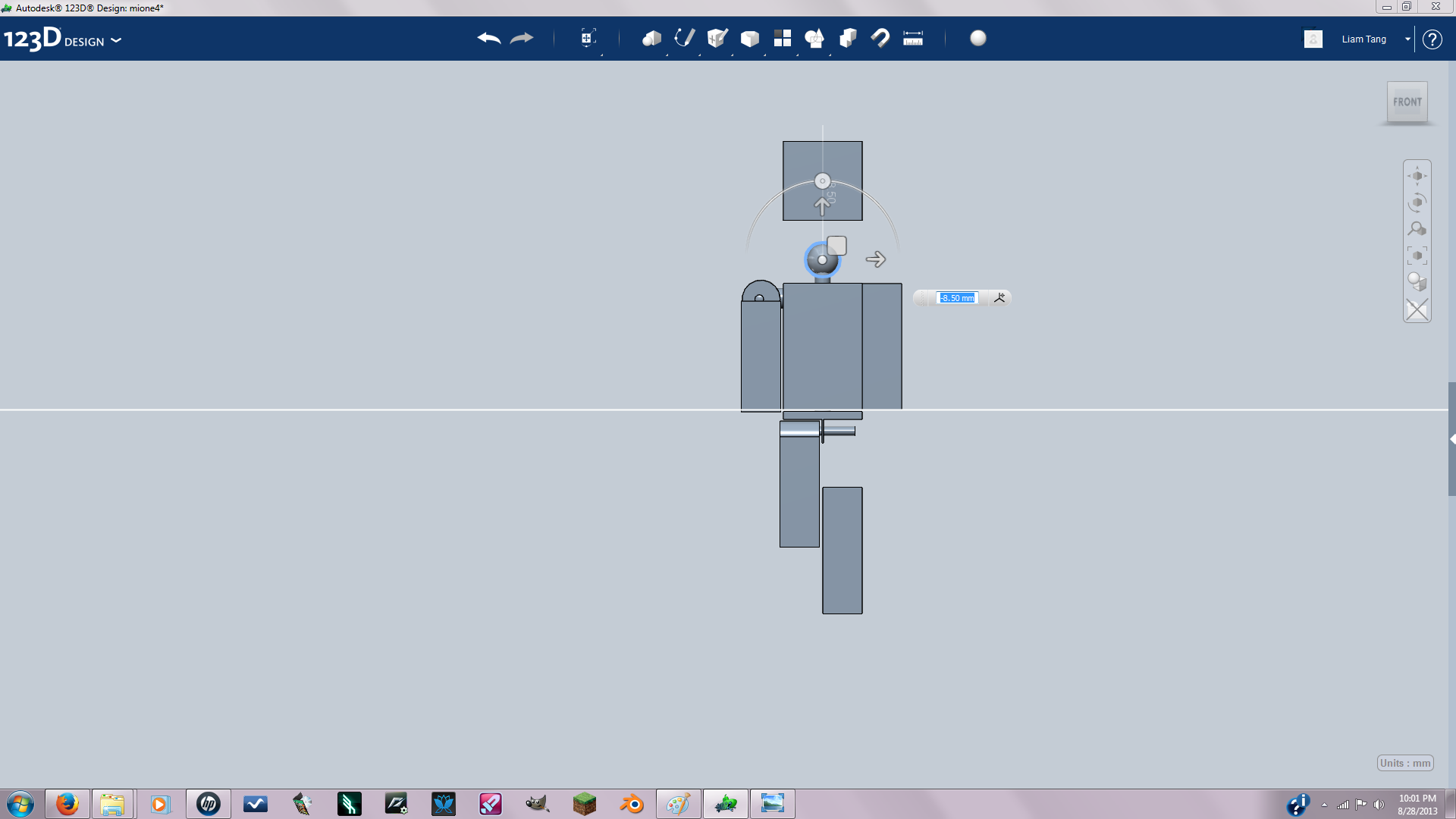The height and width of the screenshot is (819, 1456).
Task: Open Windows Explorer from taskbar
Action: pos(112,804)
